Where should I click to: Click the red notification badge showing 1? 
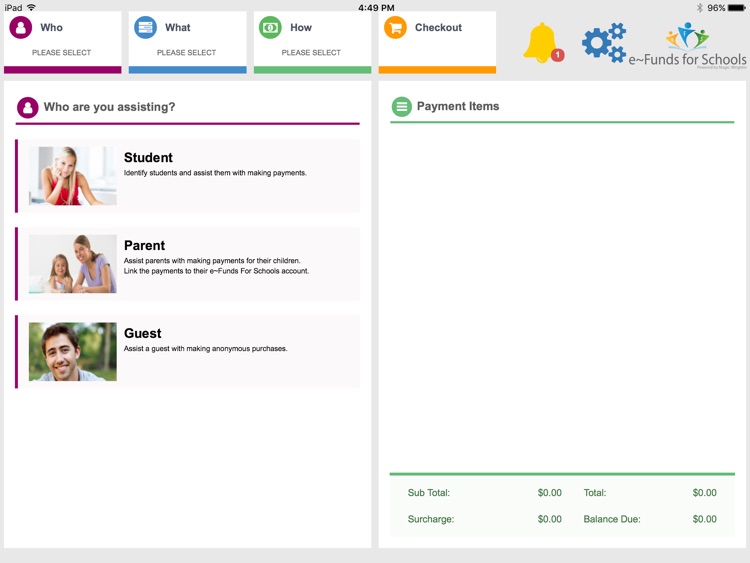pos(557,55)
